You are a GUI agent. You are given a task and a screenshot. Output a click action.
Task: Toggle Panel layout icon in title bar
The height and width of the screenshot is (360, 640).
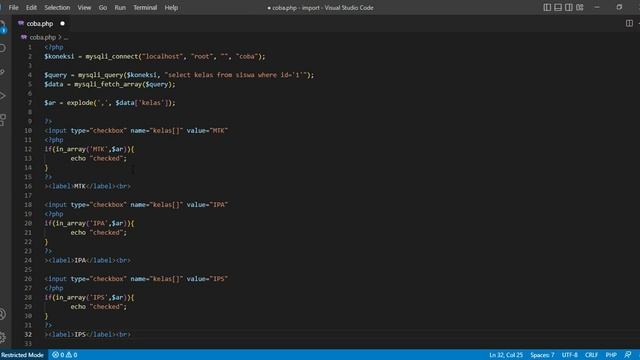(558, 7)
